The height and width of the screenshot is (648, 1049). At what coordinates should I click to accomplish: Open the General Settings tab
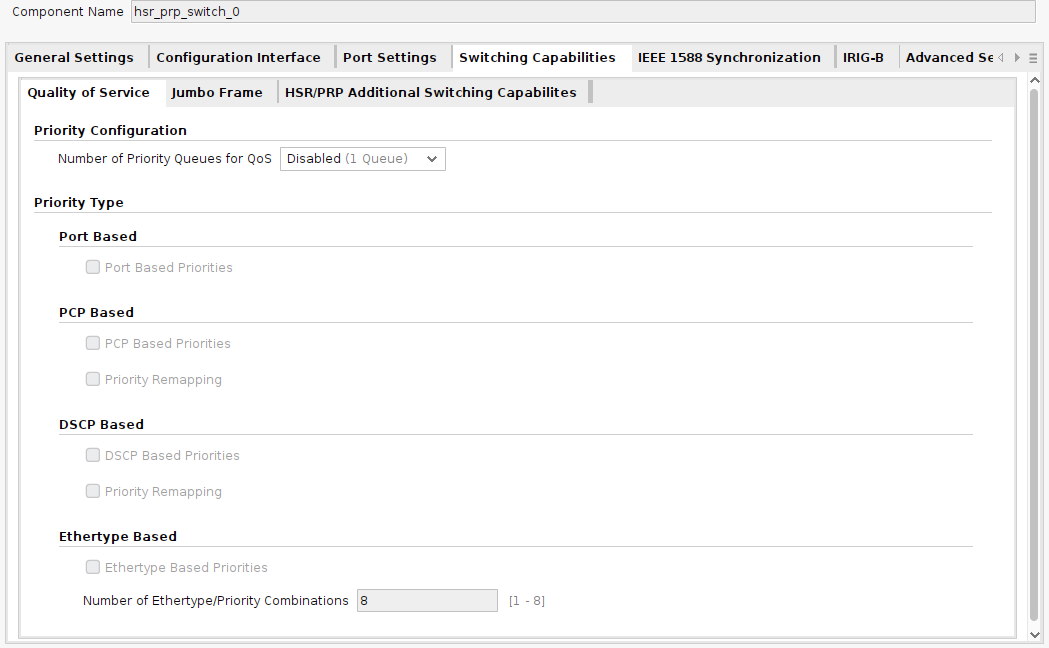74,58
